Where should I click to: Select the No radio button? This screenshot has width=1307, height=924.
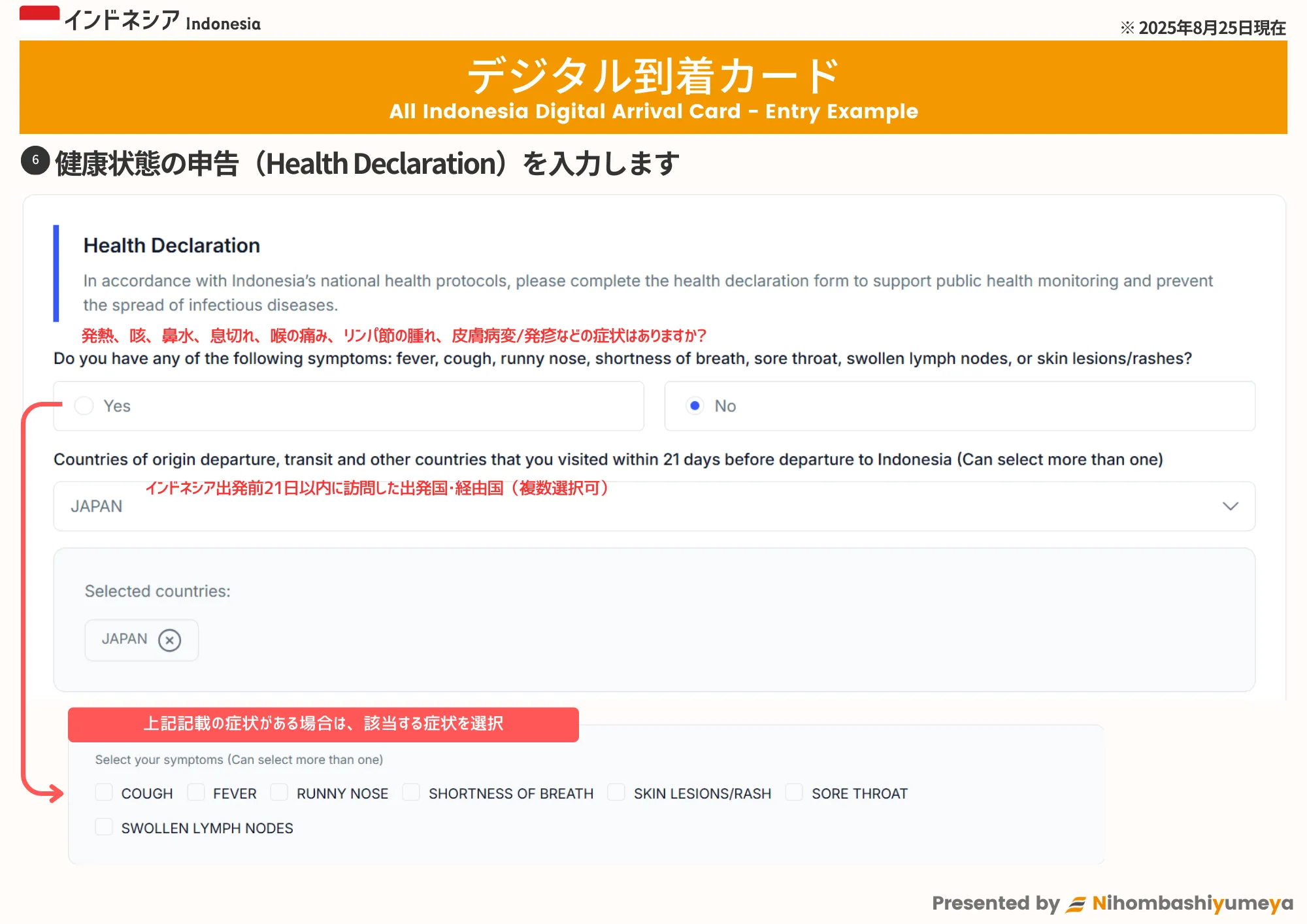695,406
